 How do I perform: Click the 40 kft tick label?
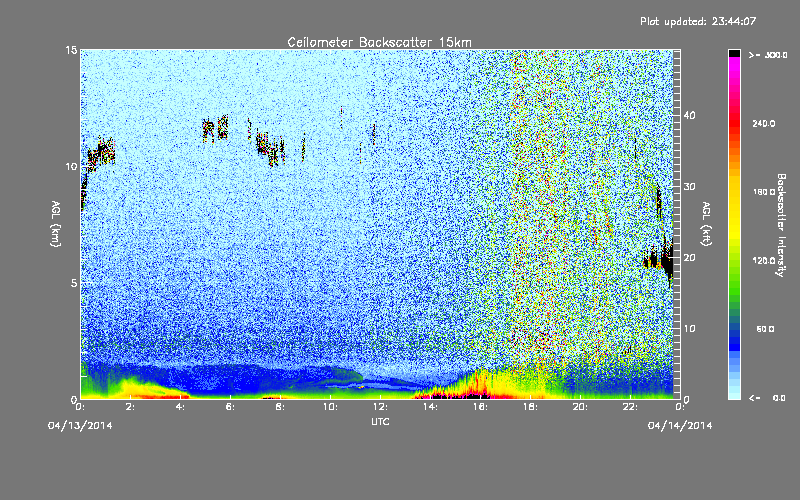pyautogui.click(x=689, y=115)
